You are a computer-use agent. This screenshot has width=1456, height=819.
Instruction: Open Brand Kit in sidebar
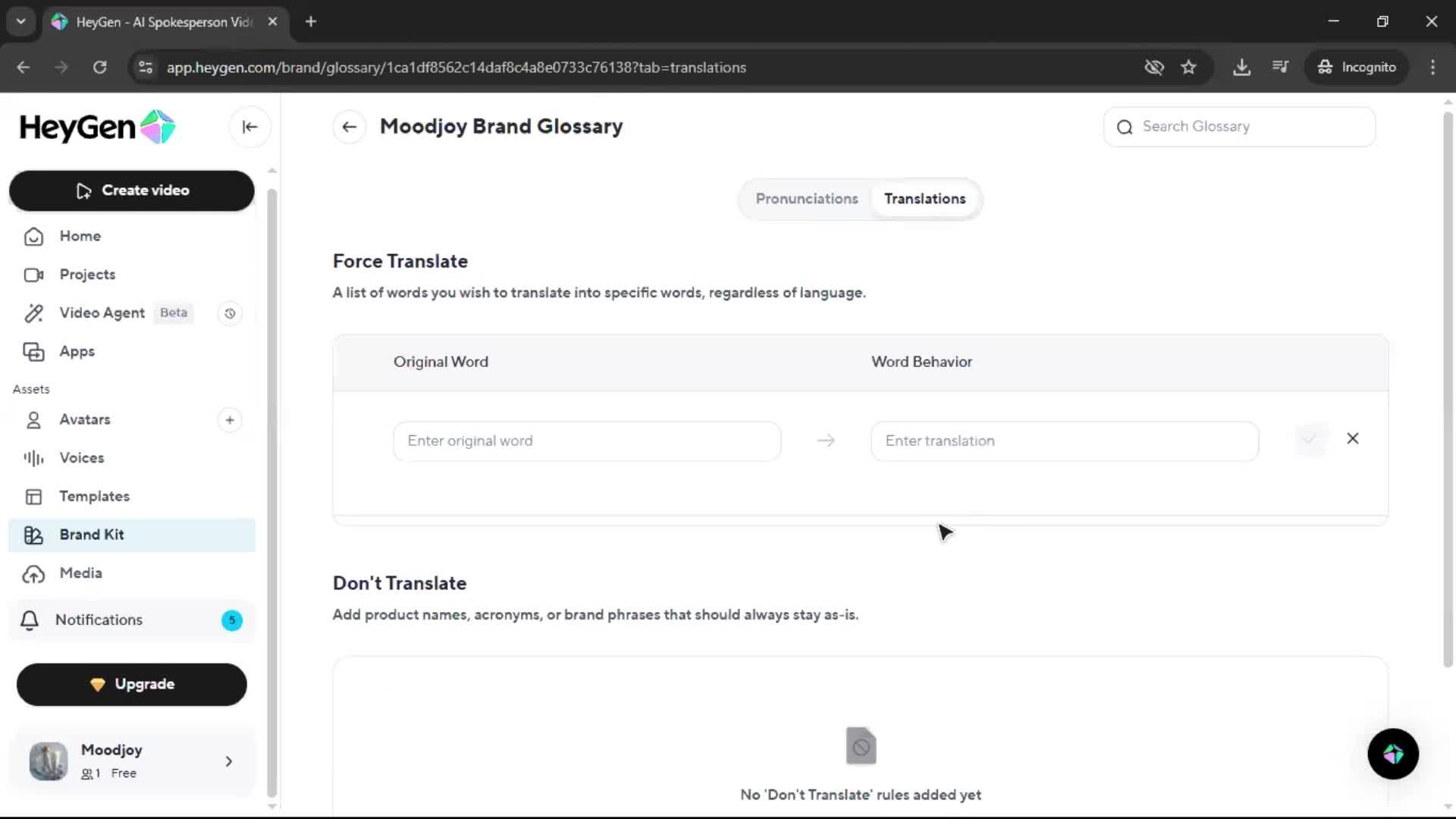click(92, 535)
